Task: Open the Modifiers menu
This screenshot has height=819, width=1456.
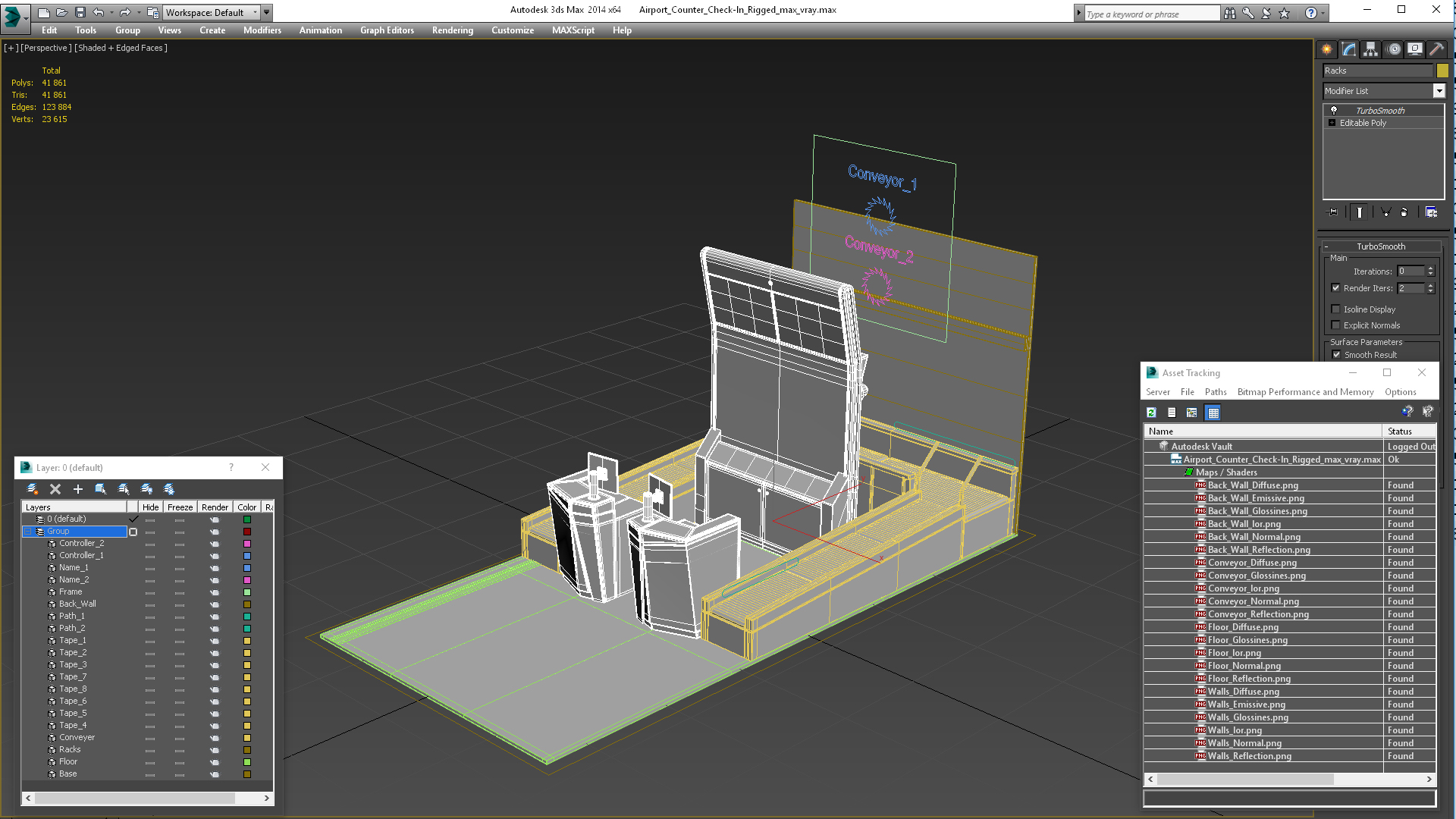Action: click(261, 29)
